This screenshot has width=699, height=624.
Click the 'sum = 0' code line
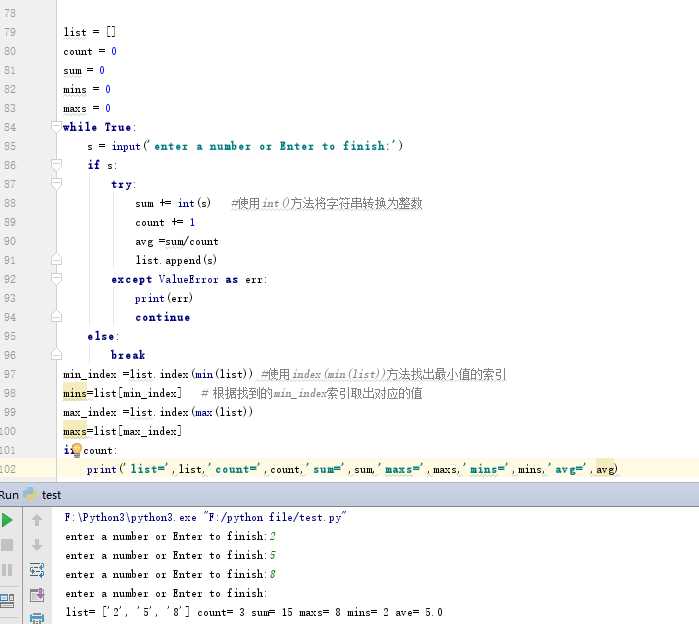[x=84, y=70]
